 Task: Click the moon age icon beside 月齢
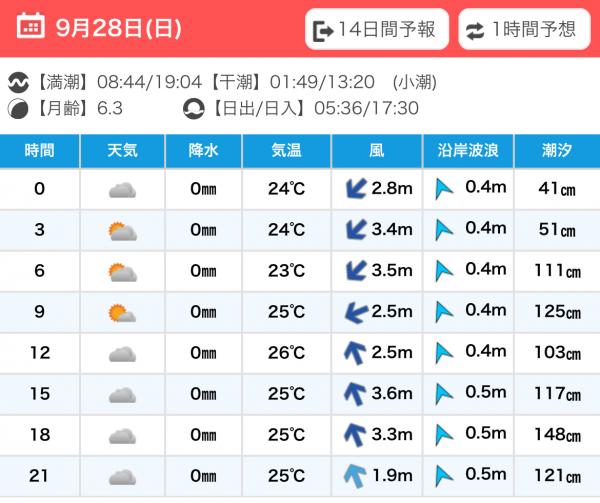pos(18,108)
